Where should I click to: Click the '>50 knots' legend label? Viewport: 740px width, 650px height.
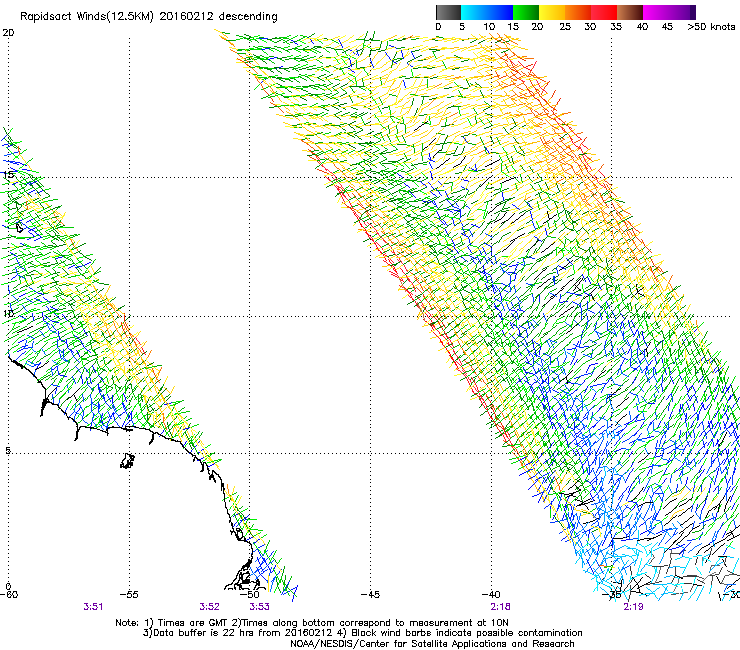point(711,27)
